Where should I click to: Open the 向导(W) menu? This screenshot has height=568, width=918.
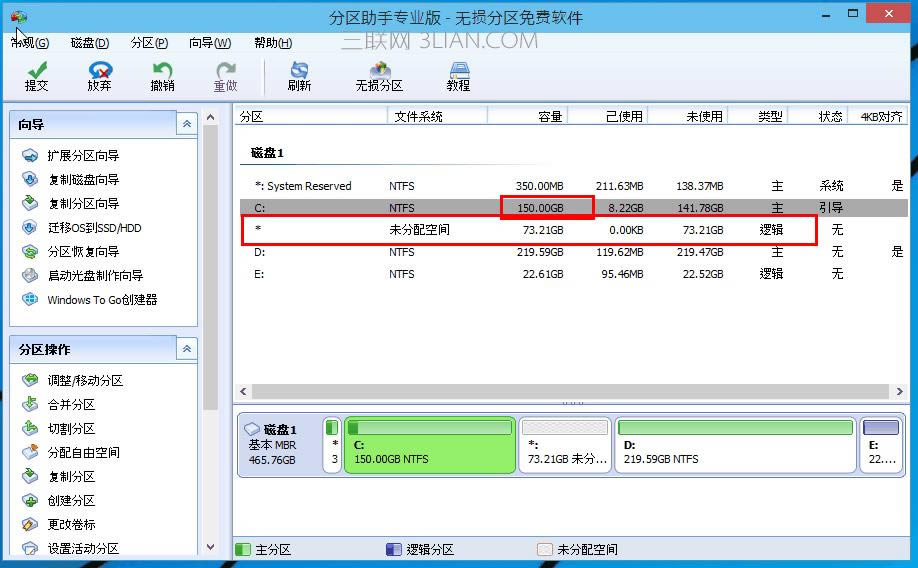coord(210,43)
